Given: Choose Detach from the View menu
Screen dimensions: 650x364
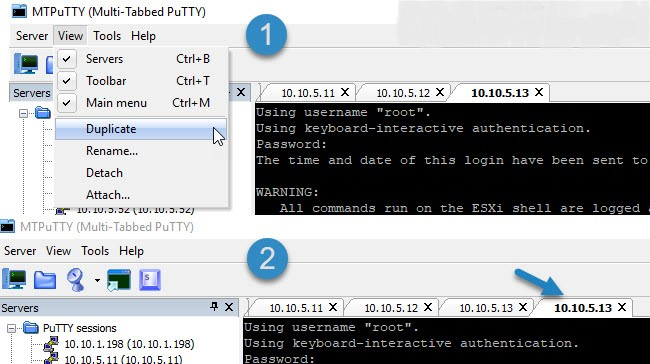Looking at the screenshot, I should [141, 173].
